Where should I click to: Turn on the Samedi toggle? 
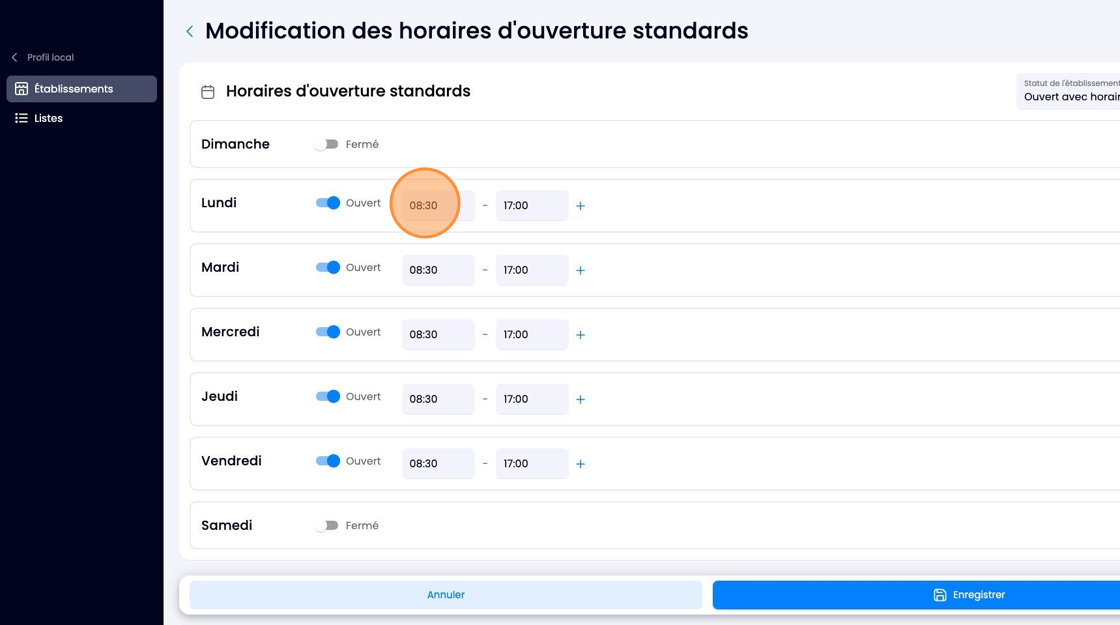[x=326, y=526]
